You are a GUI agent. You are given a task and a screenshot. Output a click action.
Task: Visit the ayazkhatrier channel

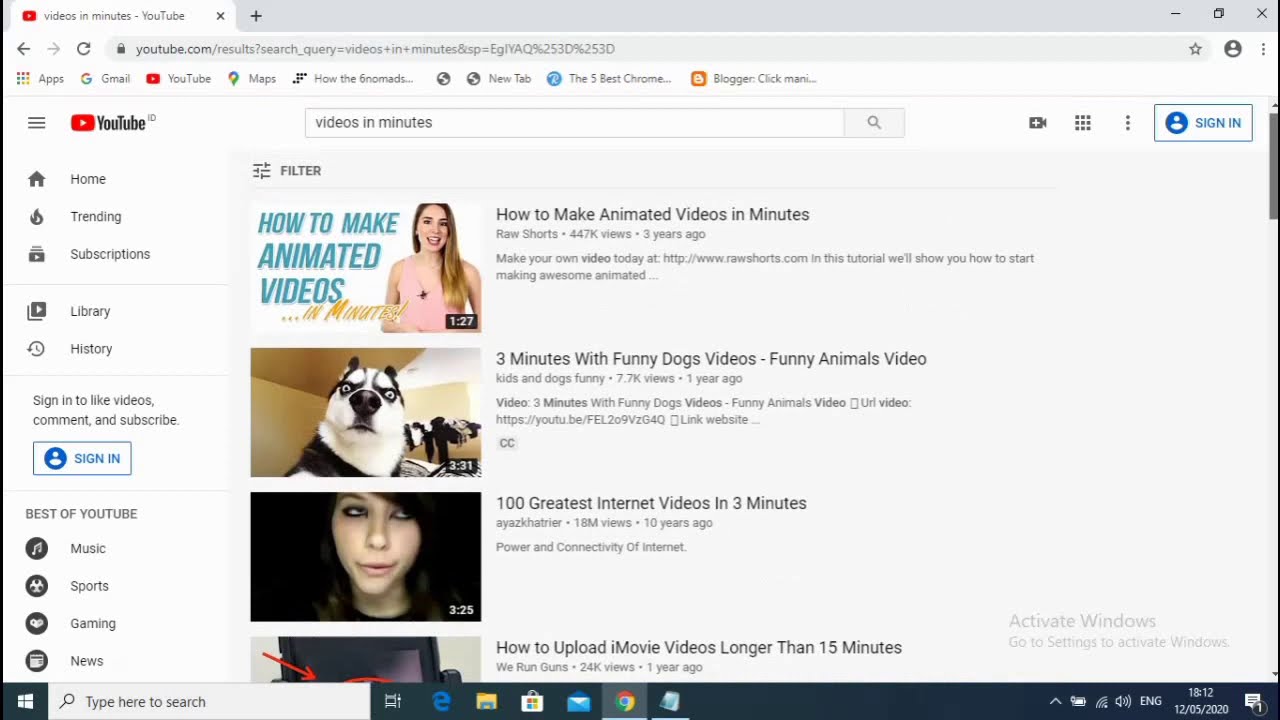pyautogui.click(x=529, y=523)
